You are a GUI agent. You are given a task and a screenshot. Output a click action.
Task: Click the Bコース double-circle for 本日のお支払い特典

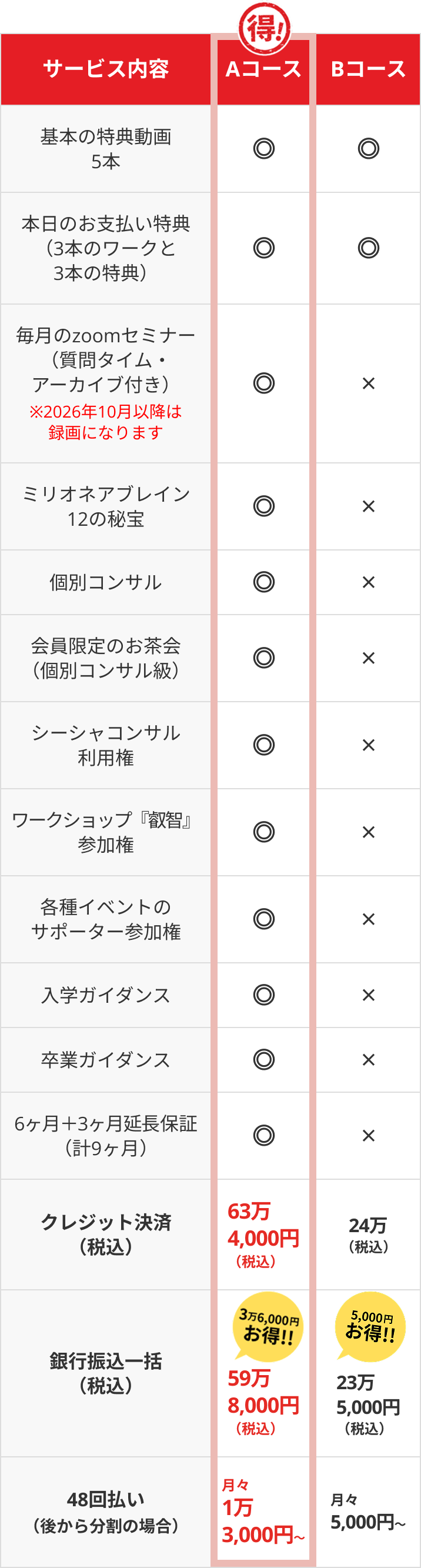point(368,248)
